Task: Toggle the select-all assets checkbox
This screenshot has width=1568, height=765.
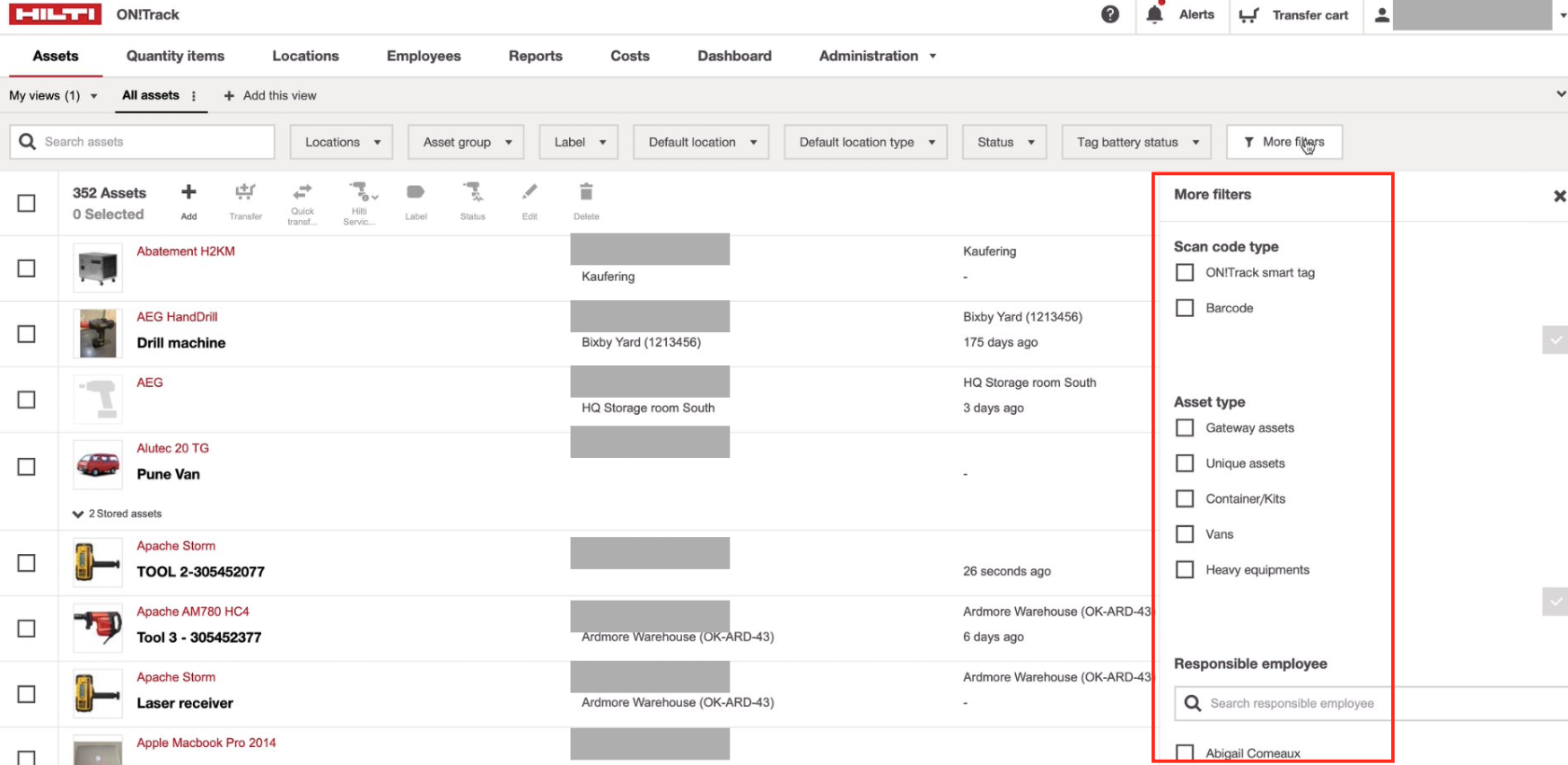Action: pos(27,203)
